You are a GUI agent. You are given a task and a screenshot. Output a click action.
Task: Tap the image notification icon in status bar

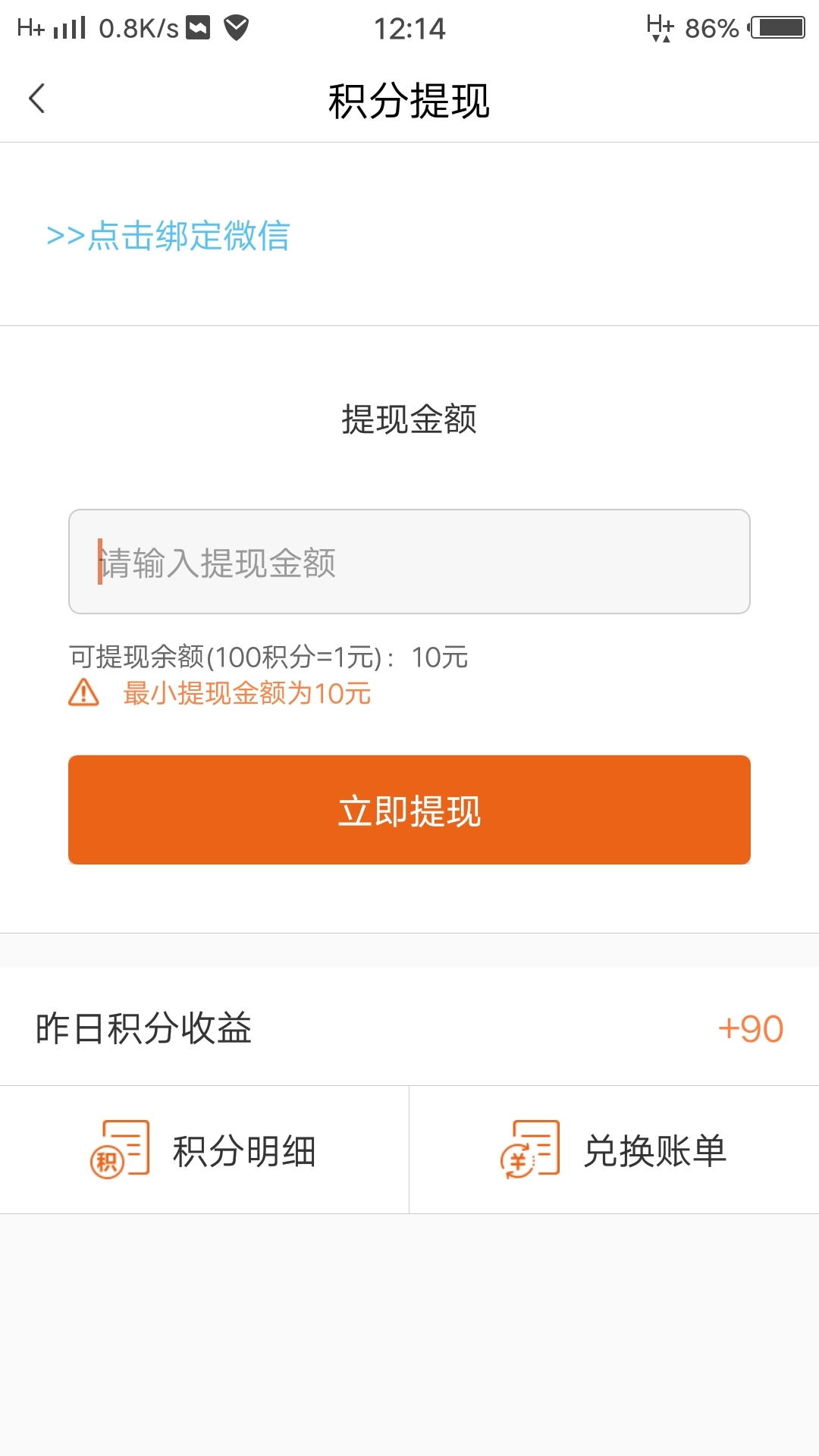[199, 28]
